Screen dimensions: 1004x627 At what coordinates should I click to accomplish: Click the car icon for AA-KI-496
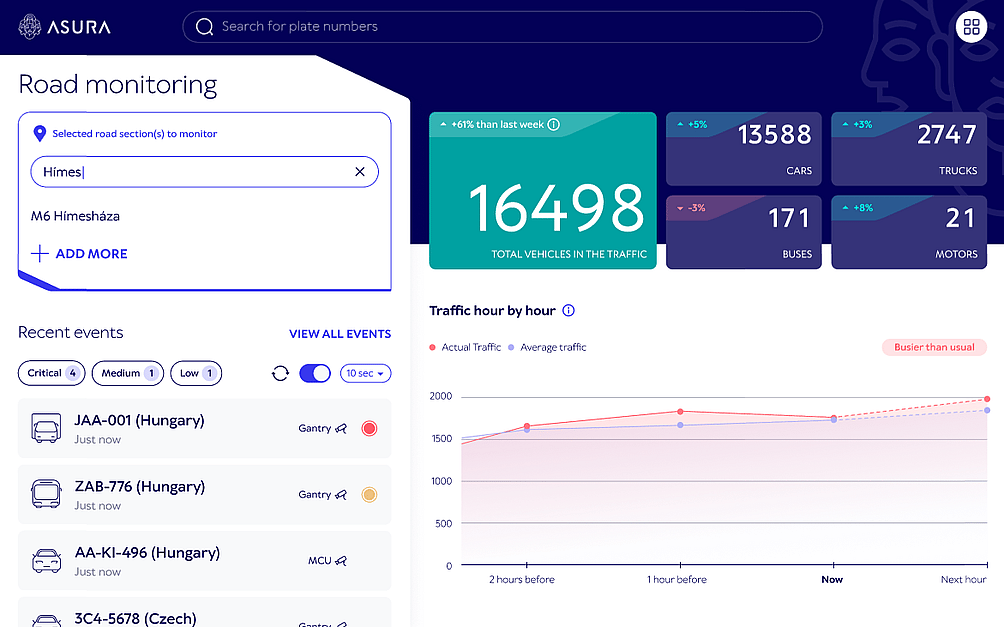46,561
